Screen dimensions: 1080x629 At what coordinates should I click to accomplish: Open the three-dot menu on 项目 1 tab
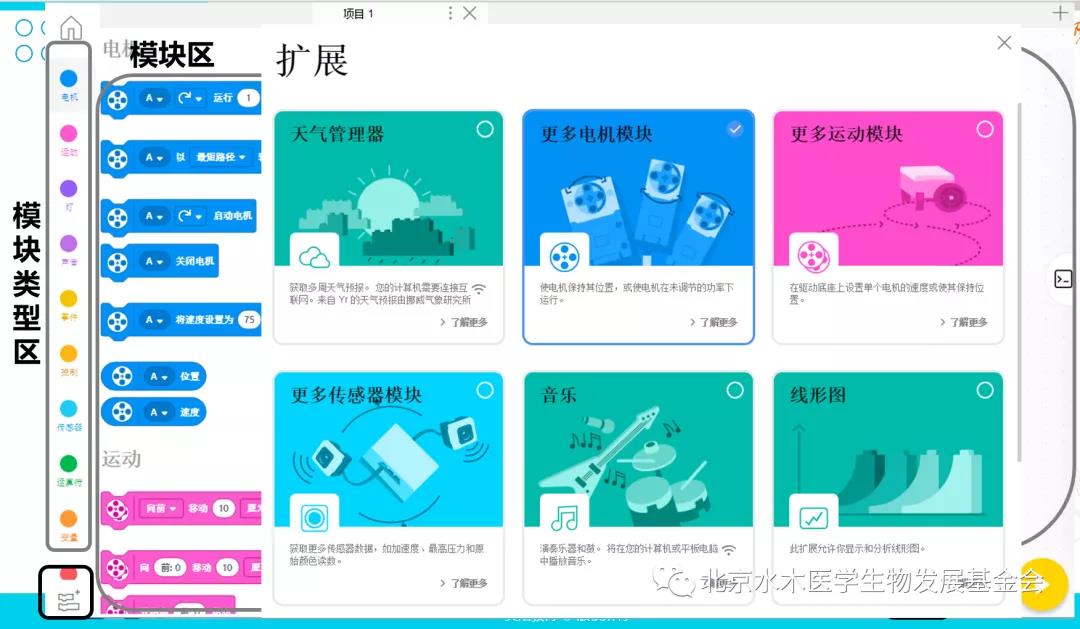[449, 13]
